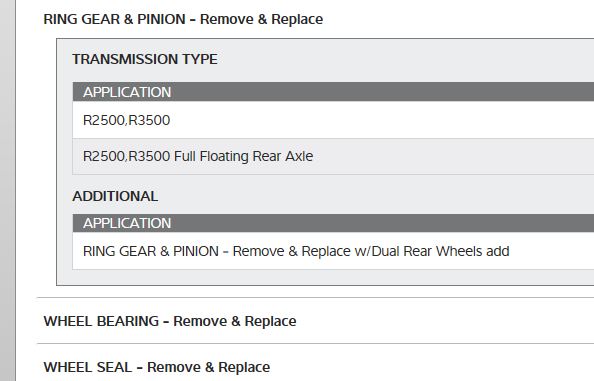Click the ADDITIONAL section heading
Viewport: 594px width, 381px height.
[x=115, y=196]
